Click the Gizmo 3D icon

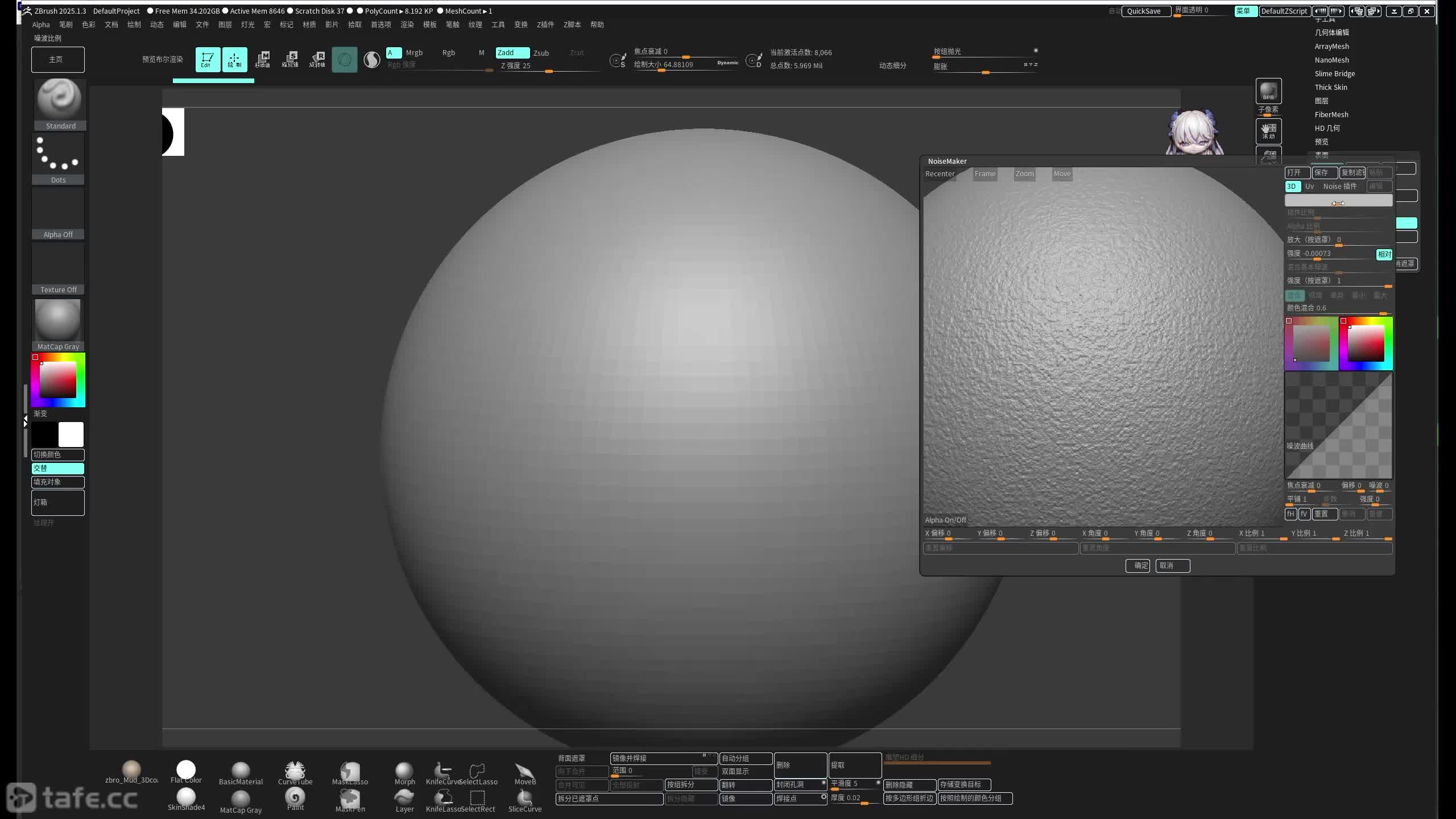tap(345, 60)
